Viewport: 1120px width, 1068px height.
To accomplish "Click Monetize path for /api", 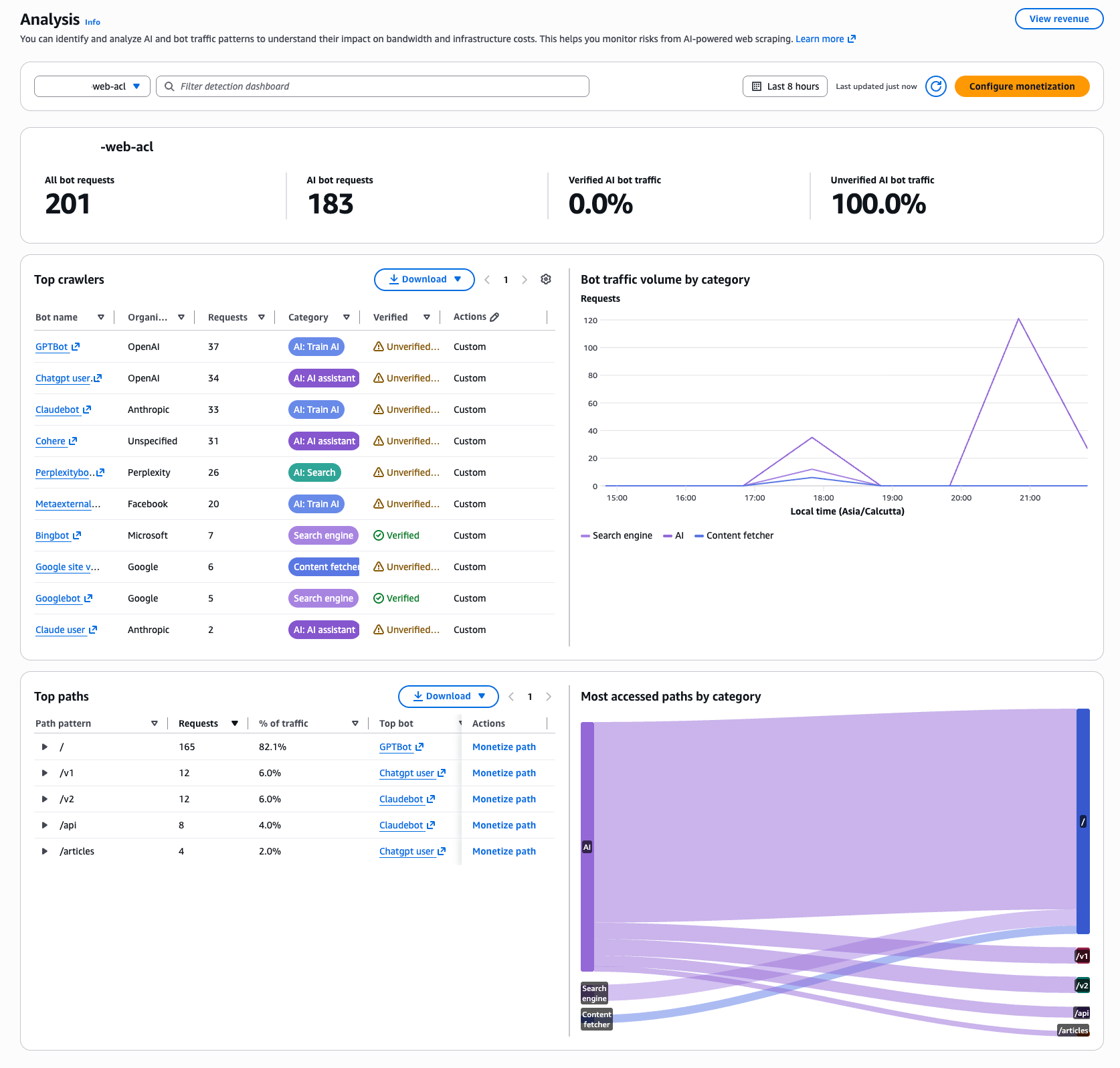I will (x=504, y=825).
